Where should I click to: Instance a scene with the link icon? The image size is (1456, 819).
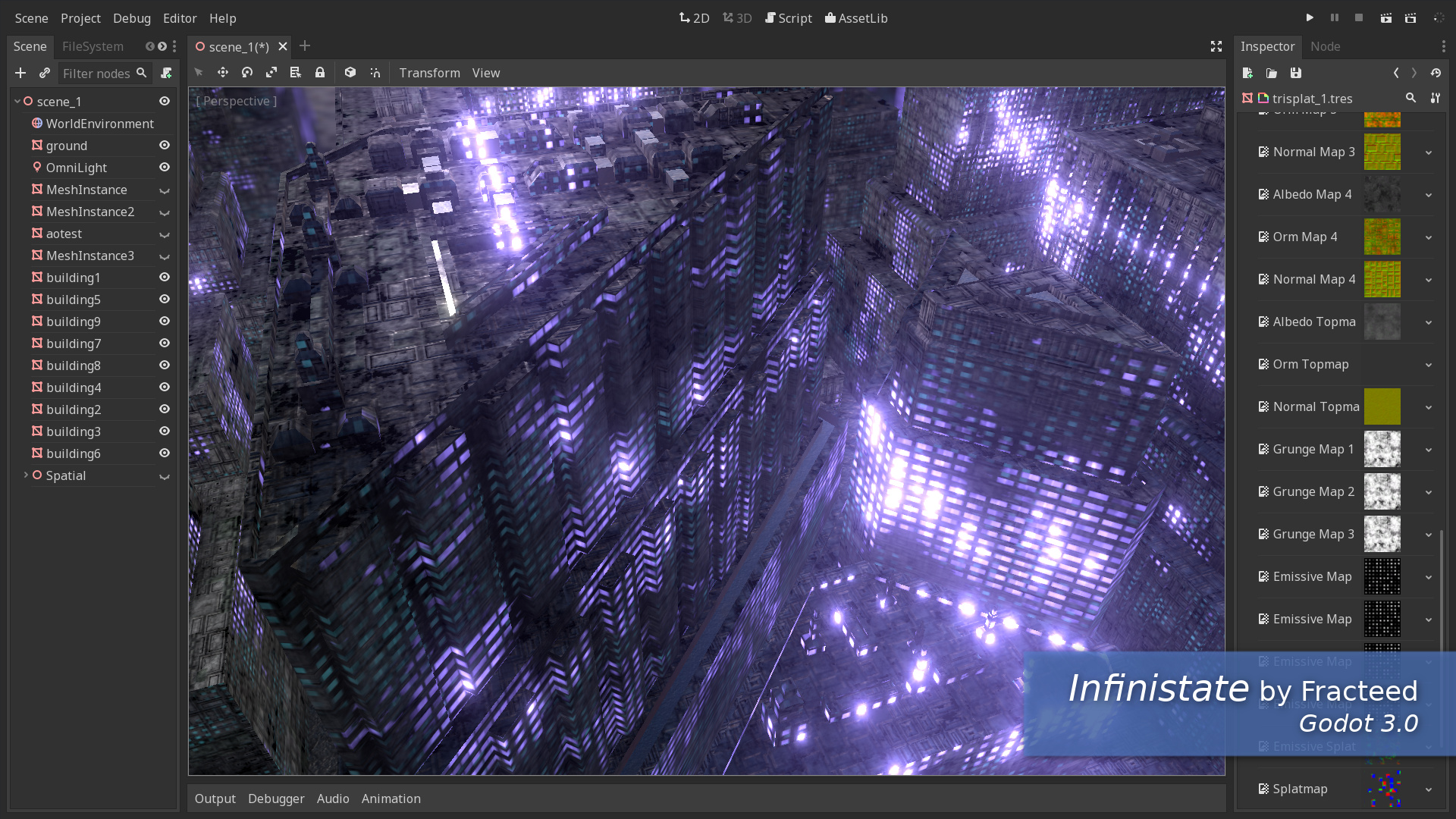tap(44, 73)
